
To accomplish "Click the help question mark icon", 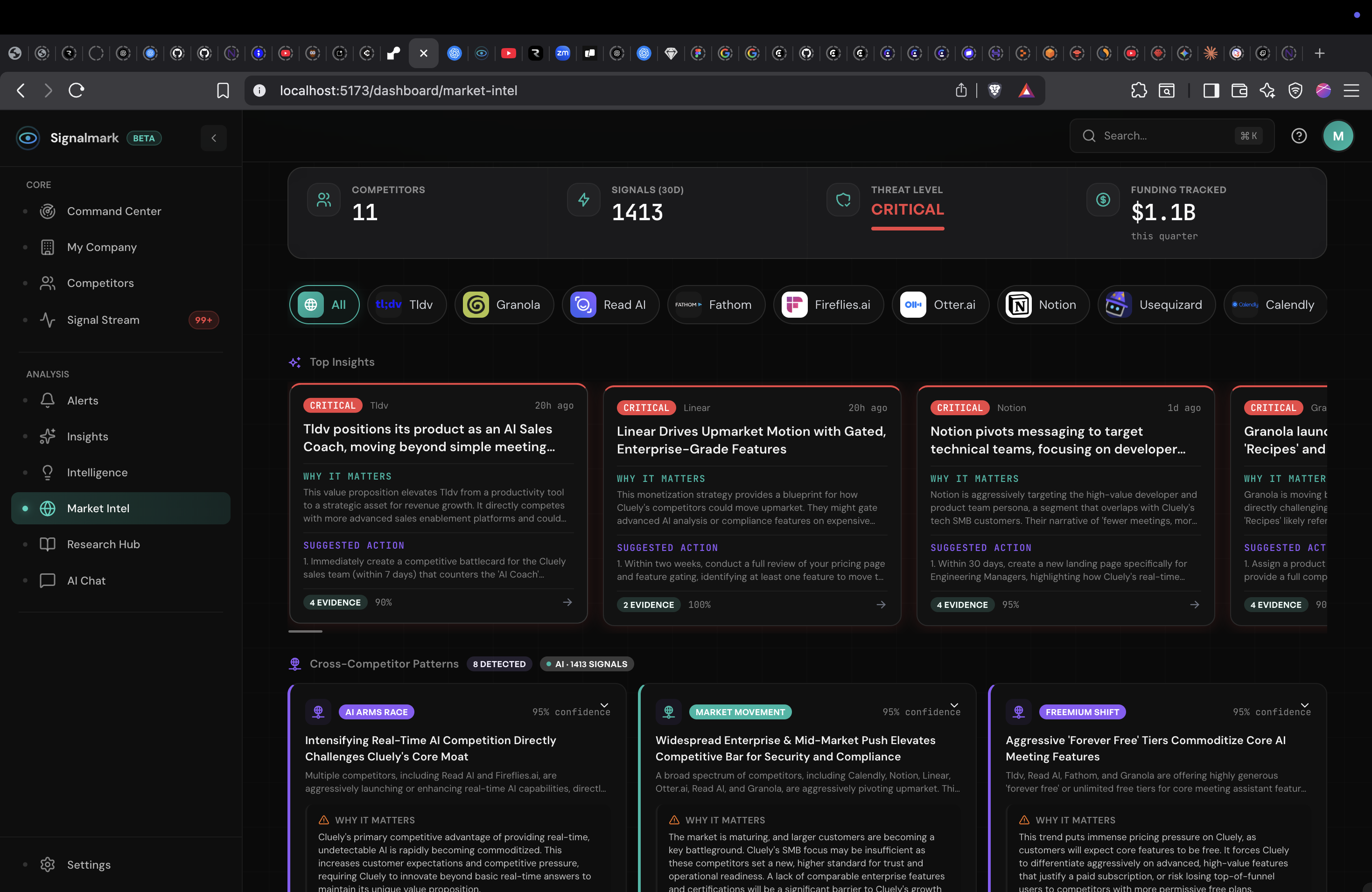I will (1298, 136).
